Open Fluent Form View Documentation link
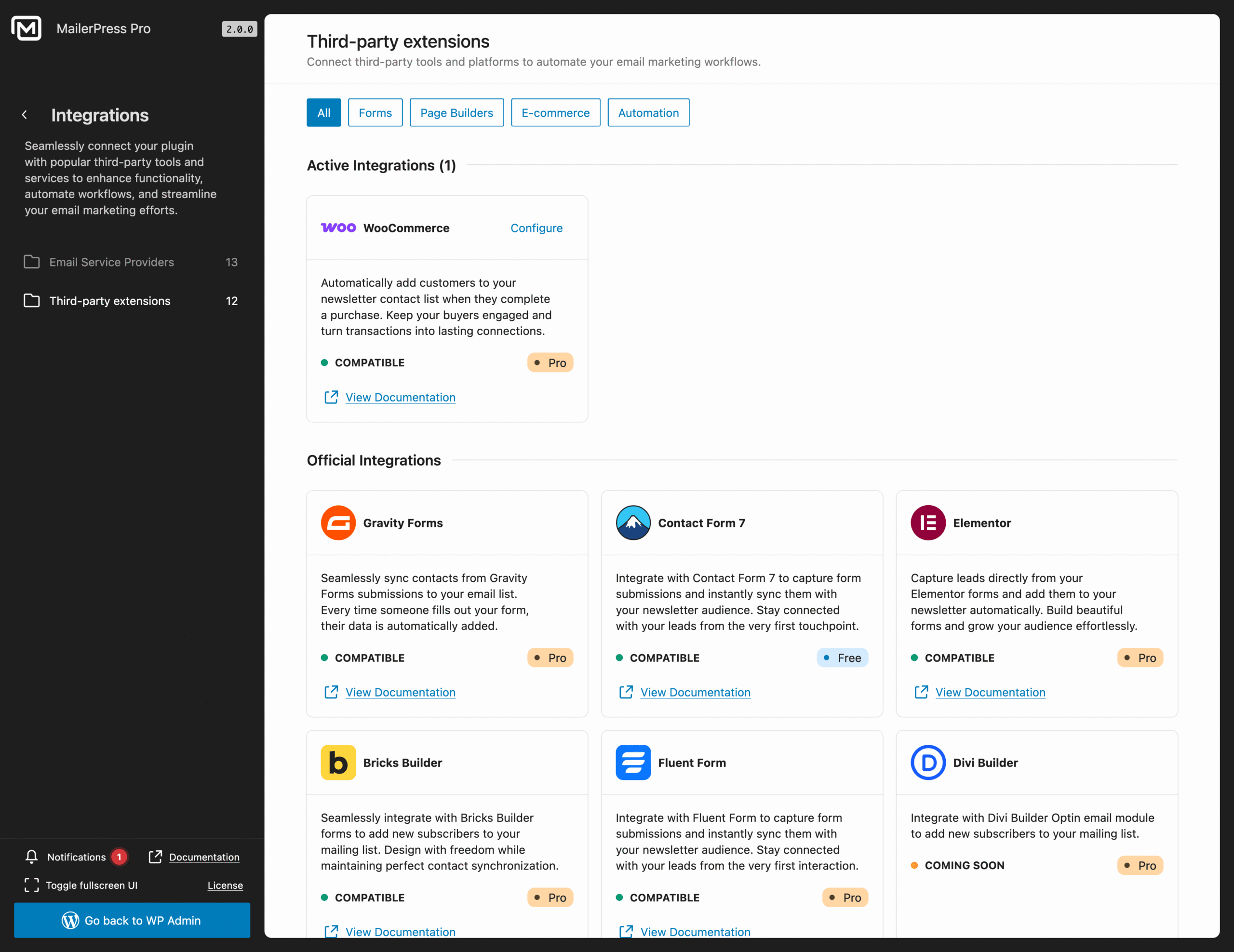The image size is (1234, 952). (x=695, y=932)
